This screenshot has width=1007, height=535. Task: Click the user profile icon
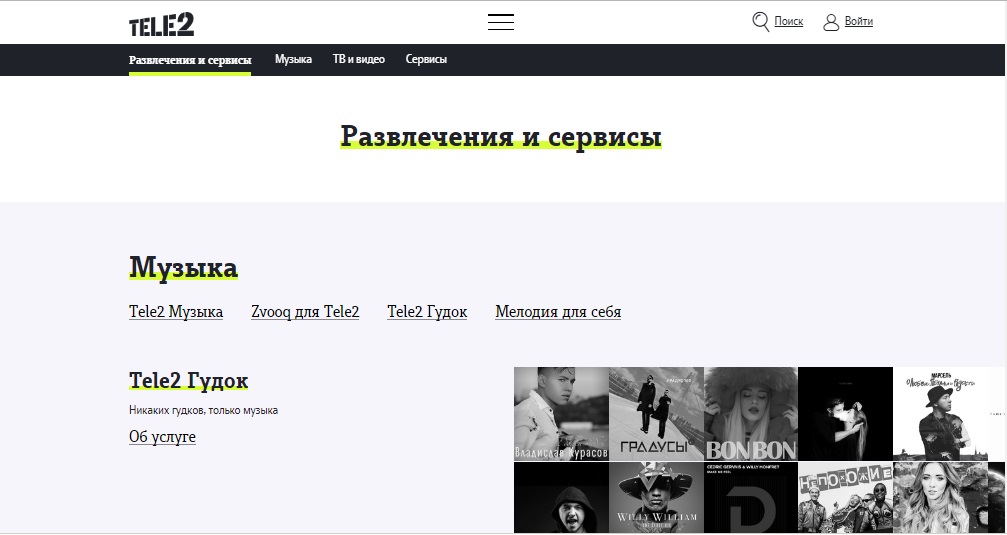(831, 22)
